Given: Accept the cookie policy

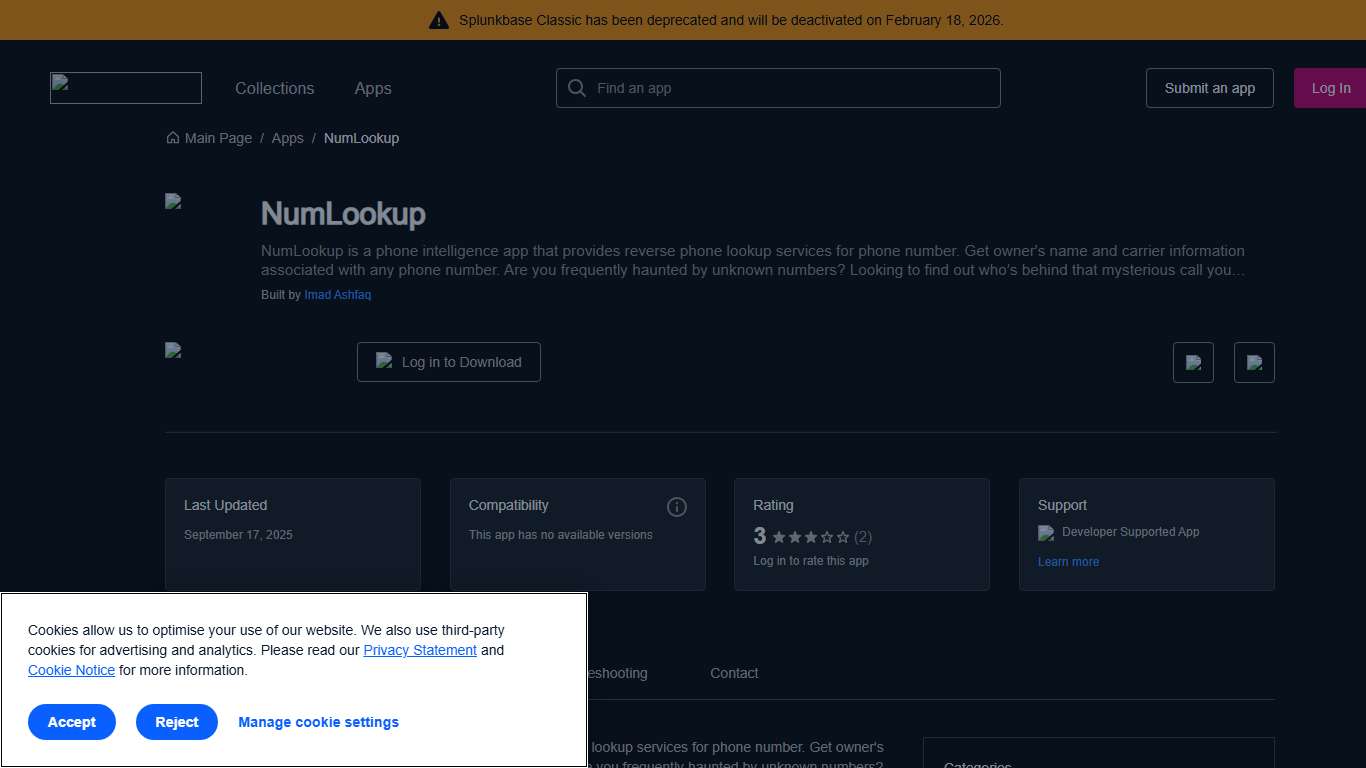Looking at the screenshot, I should click(71, 722).
